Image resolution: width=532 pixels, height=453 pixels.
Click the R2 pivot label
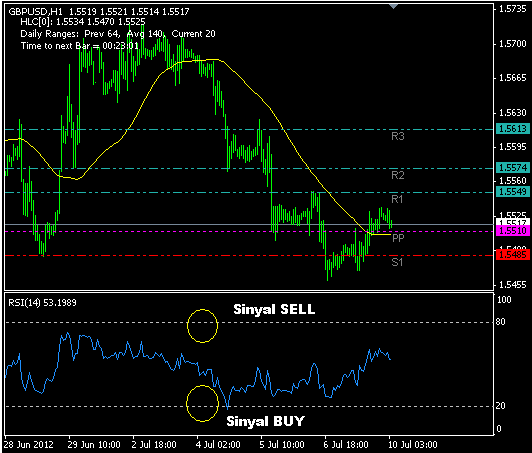tap(398, 175)
